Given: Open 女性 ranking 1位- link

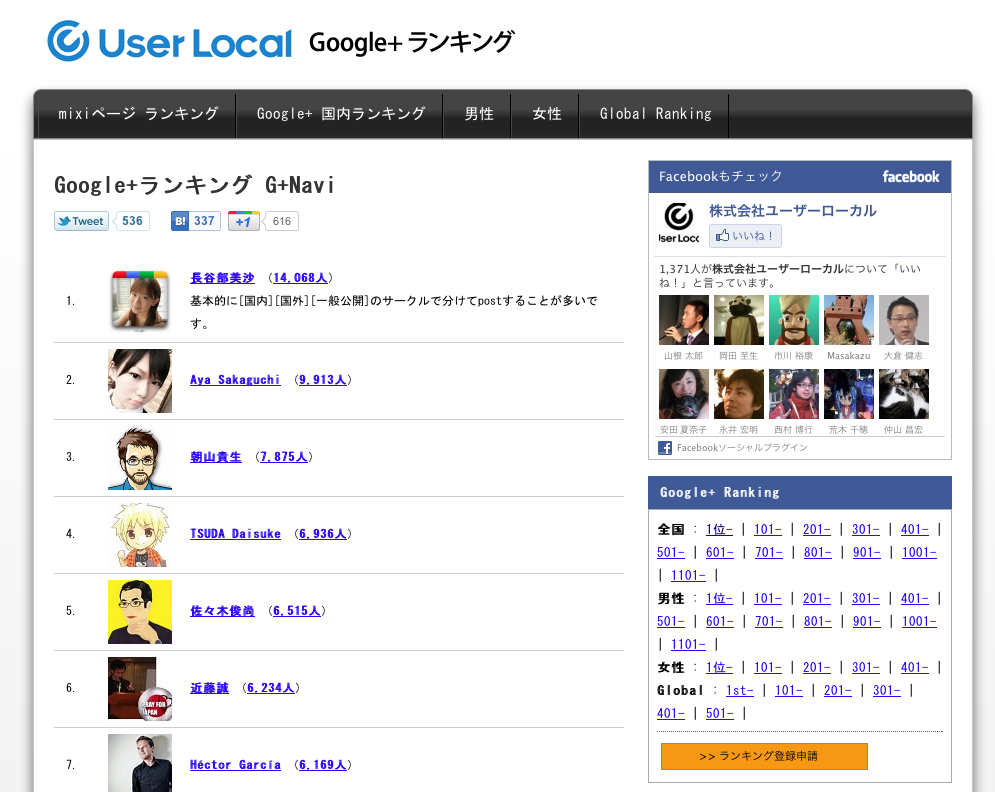Looking at the screenshot, I should 719,668.
